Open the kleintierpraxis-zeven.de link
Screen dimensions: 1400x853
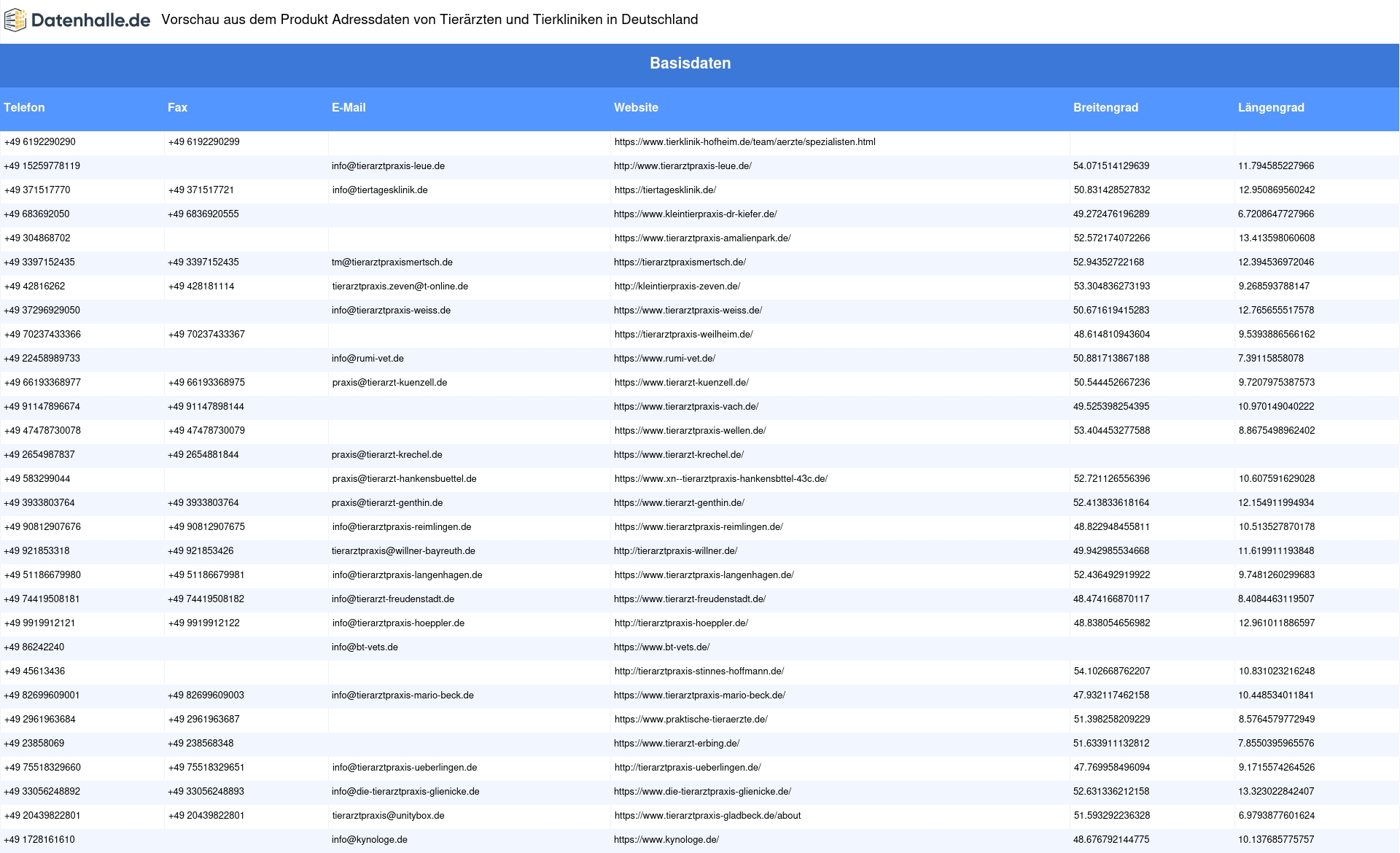point(677,287)
